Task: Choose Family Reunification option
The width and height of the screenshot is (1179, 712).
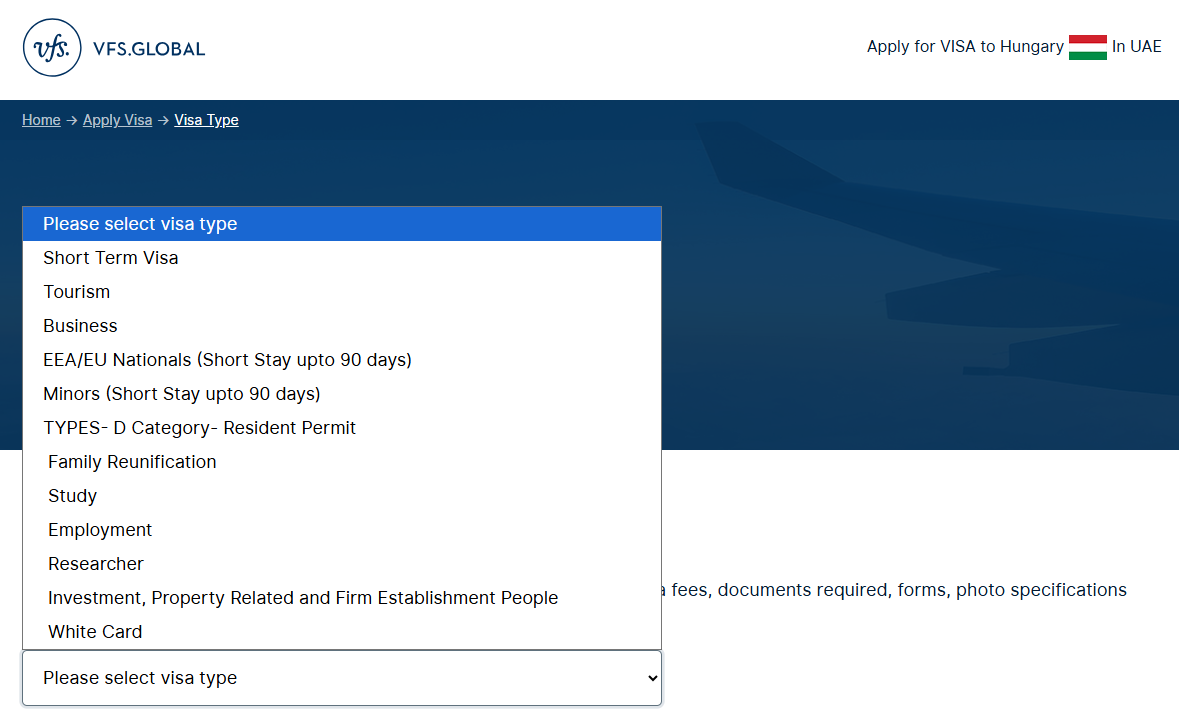Action: 342,462
